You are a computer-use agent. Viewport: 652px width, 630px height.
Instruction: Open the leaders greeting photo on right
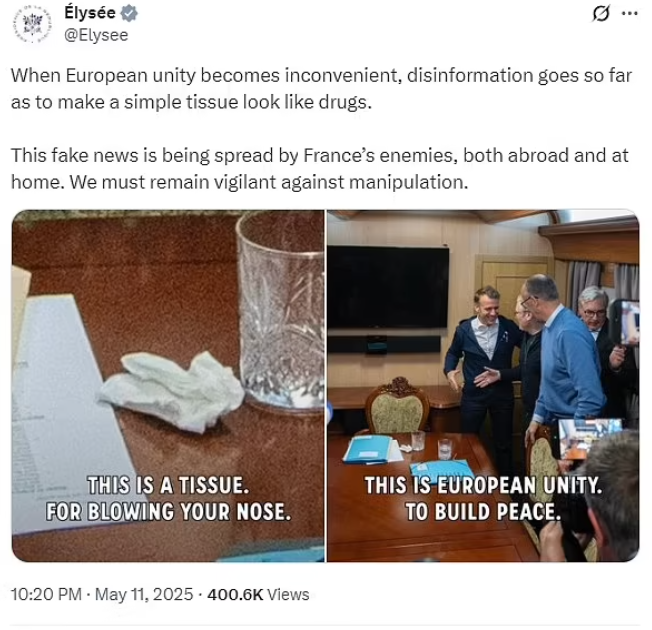[x=483, y=385]
